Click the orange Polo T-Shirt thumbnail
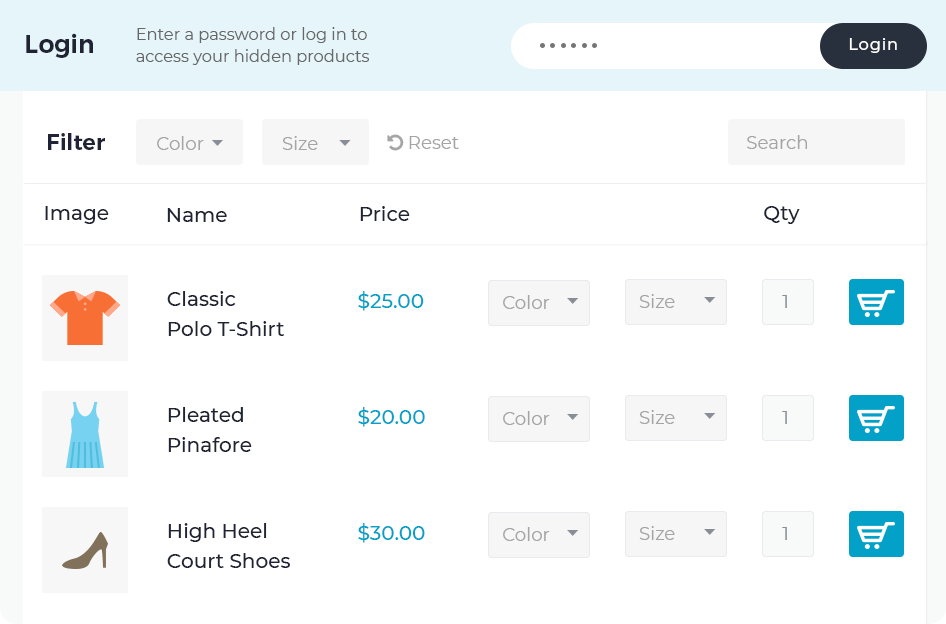 click(84, 316)
